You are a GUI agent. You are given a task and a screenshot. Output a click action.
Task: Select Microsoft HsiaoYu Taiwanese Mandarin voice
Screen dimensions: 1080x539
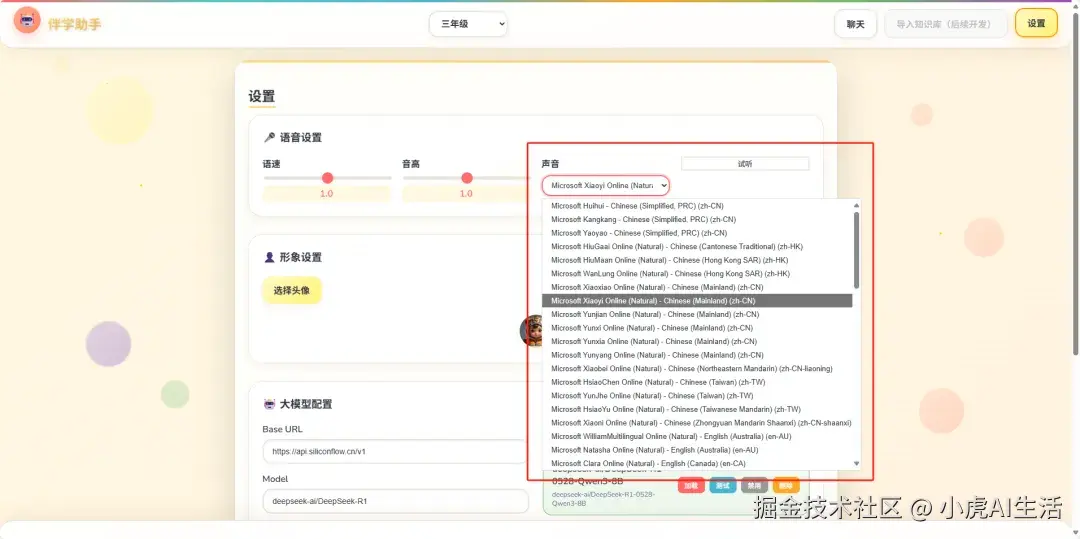tap(697, 409)
